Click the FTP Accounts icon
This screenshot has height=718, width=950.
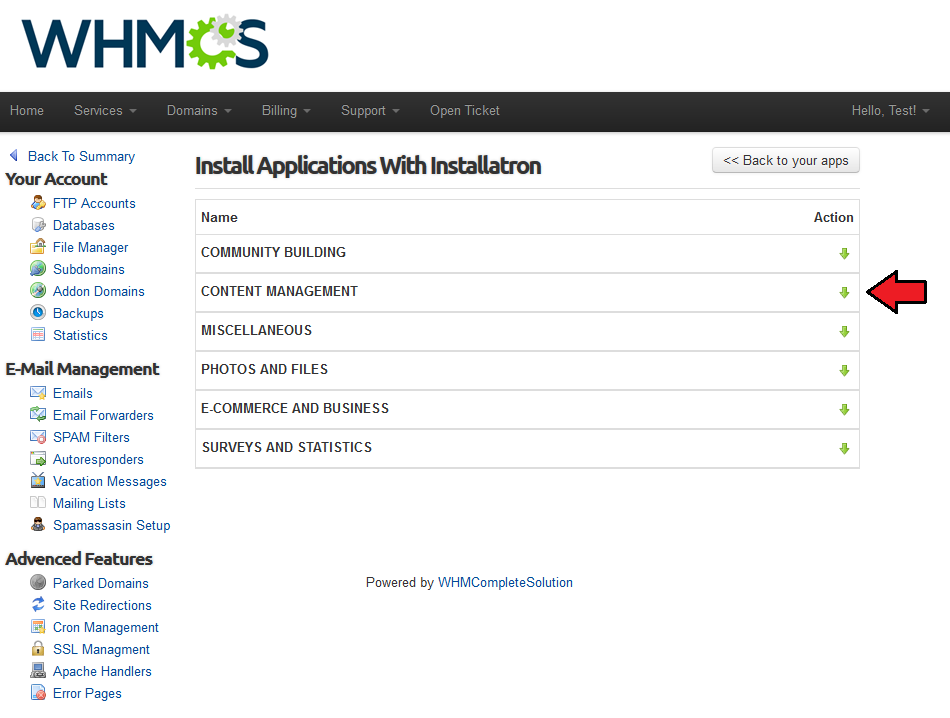38,203
